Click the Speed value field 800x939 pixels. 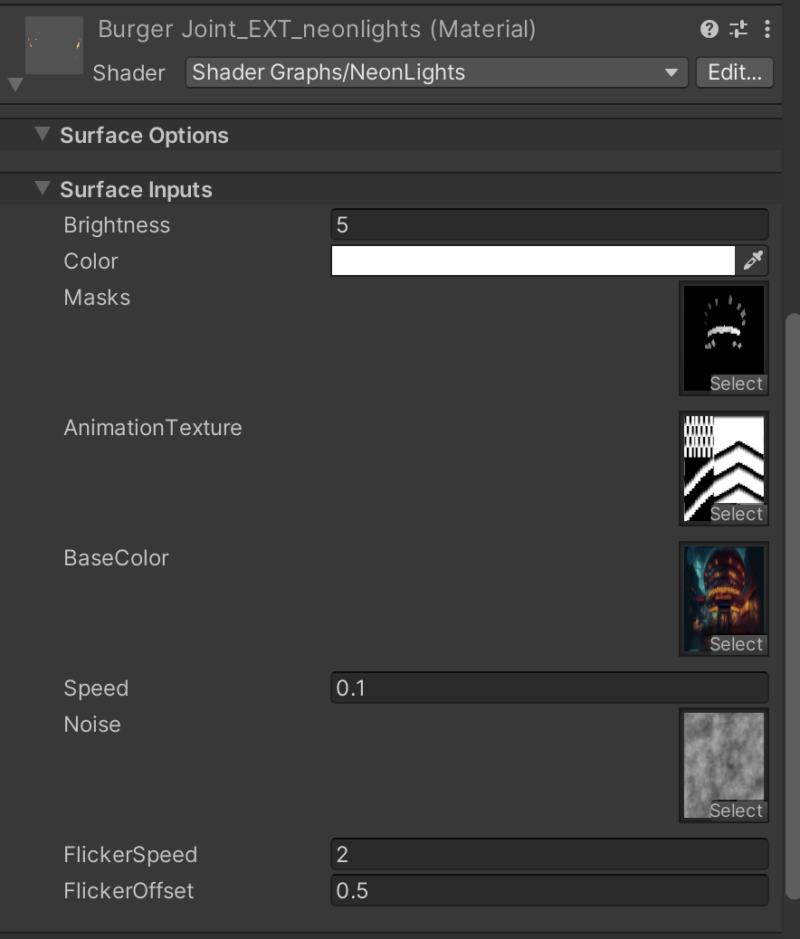[549, 688]
